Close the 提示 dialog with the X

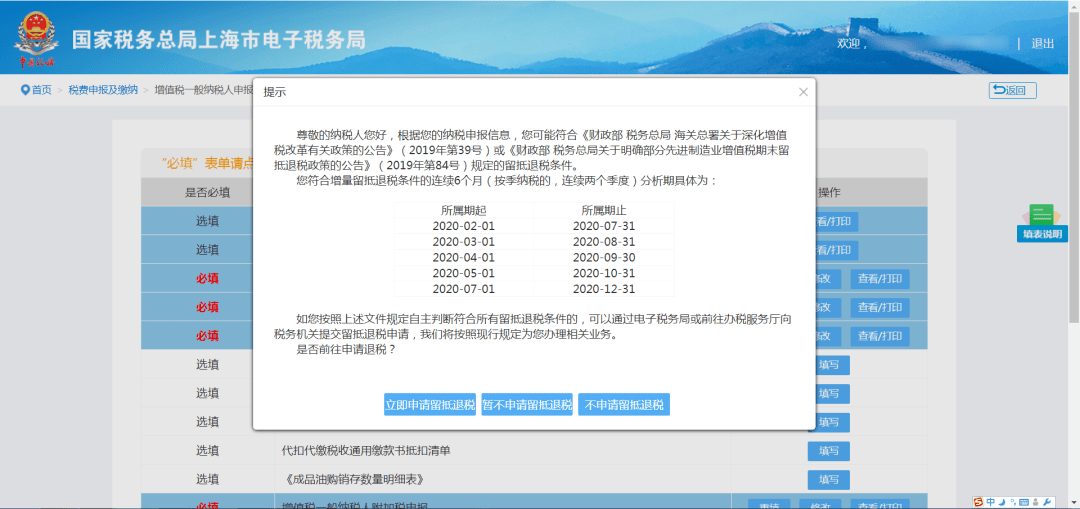pyautogui.click(x=802, y=92)
